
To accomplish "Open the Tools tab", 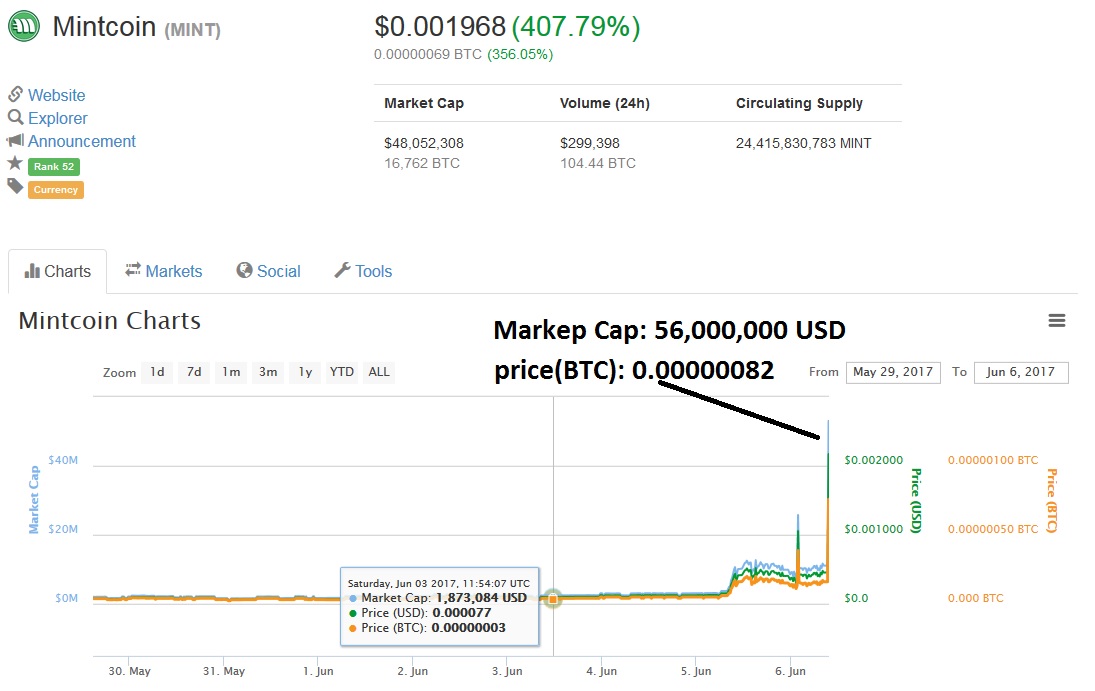I will point(362,271).
